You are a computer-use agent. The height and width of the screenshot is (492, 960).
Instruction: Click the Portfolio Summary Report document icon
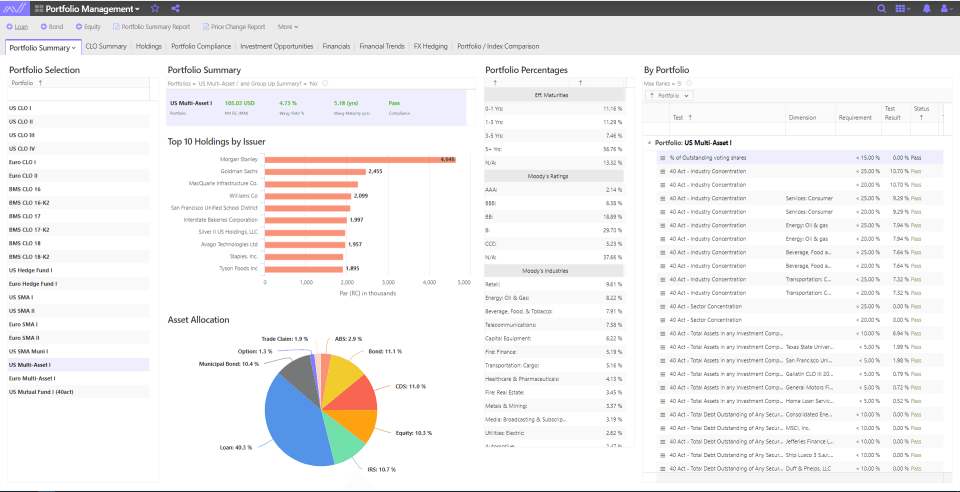[116, 27]
